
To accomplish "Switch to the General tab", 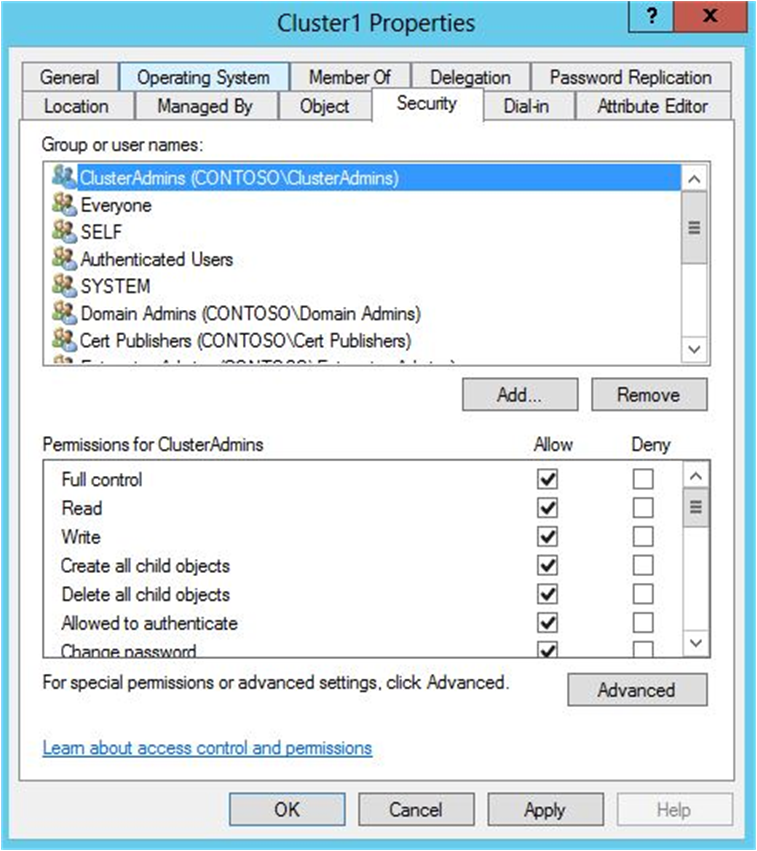I will pos(69,77).
